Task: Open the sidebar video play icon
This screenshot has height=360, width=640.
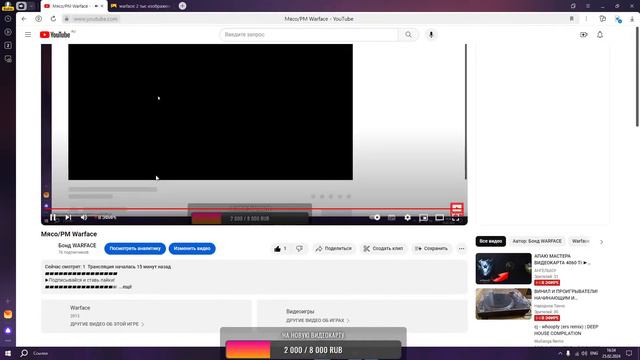Action: pyautogui.click(x=8, y=32)
